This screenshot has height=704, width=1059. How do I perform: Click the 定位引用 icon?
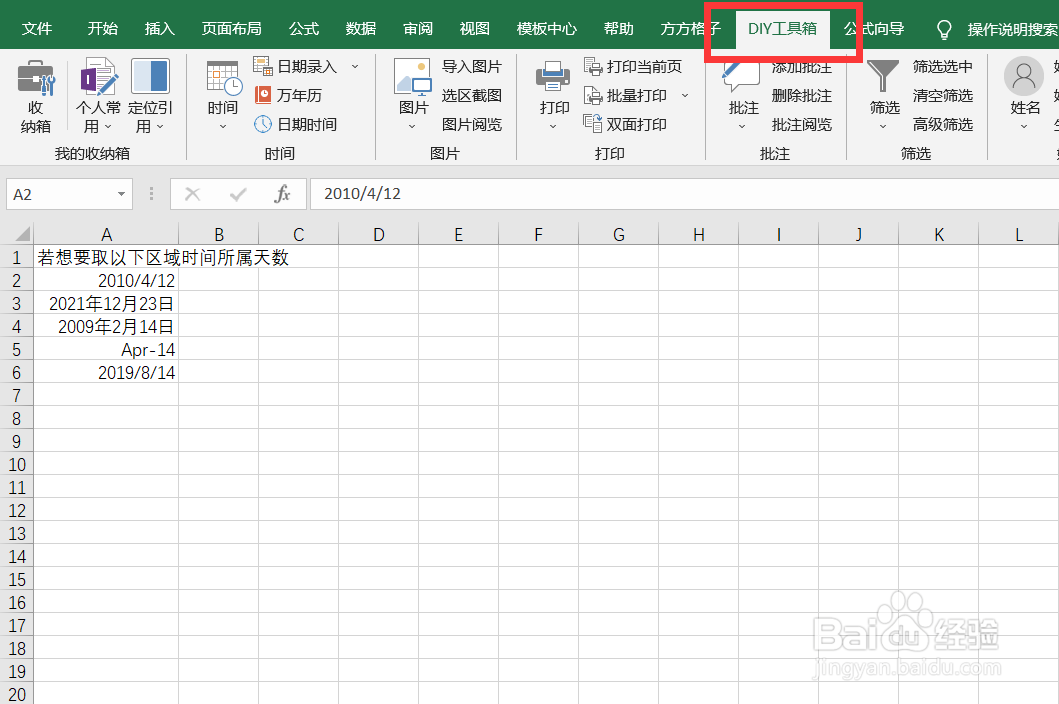click(150, 76)
